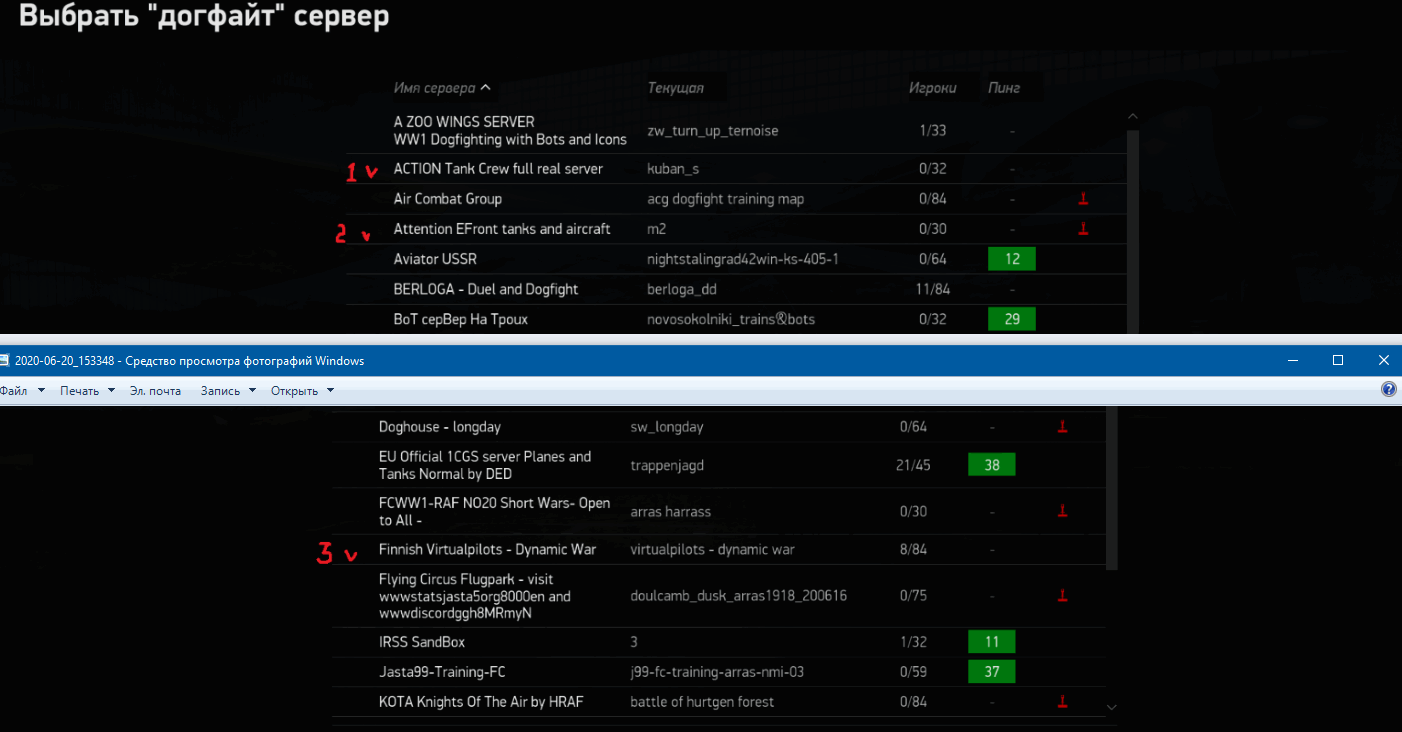Sort by Текущая column header

pos(676,88)
